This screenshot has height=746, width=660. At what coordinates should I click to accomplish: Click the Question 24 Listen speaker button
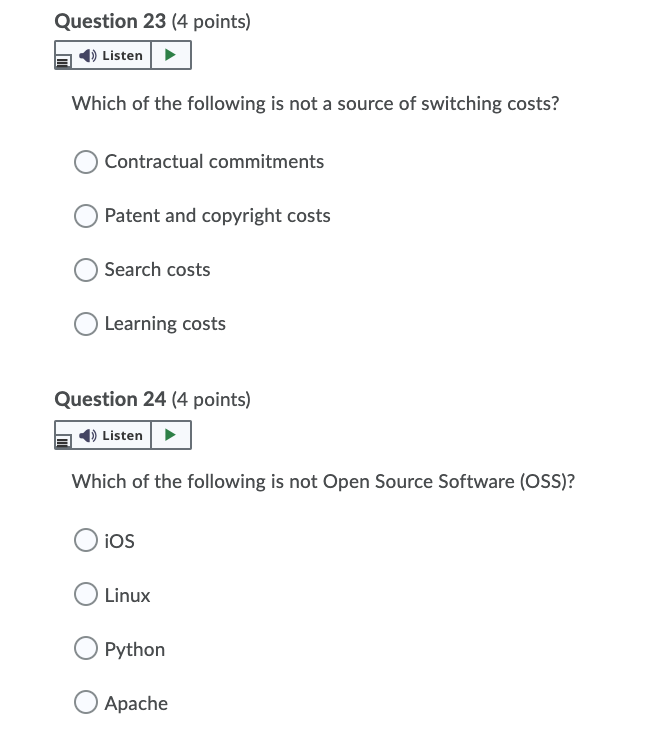pyautogui.click(x=113, y=436)
